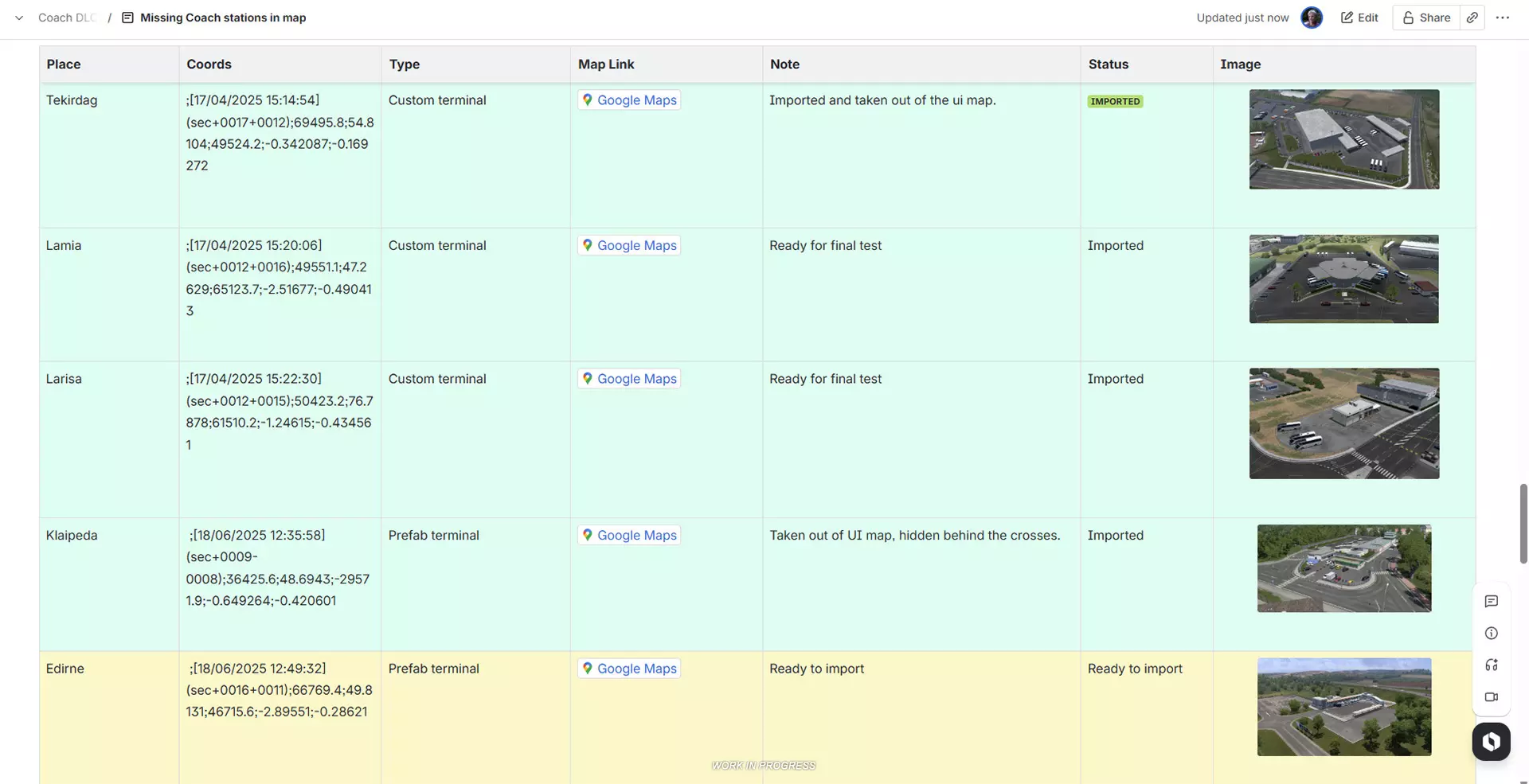Image resolution: width=1529 pixels, height=784 pixels.
Task: Click the Share button
Action: tap(1427, 18)
